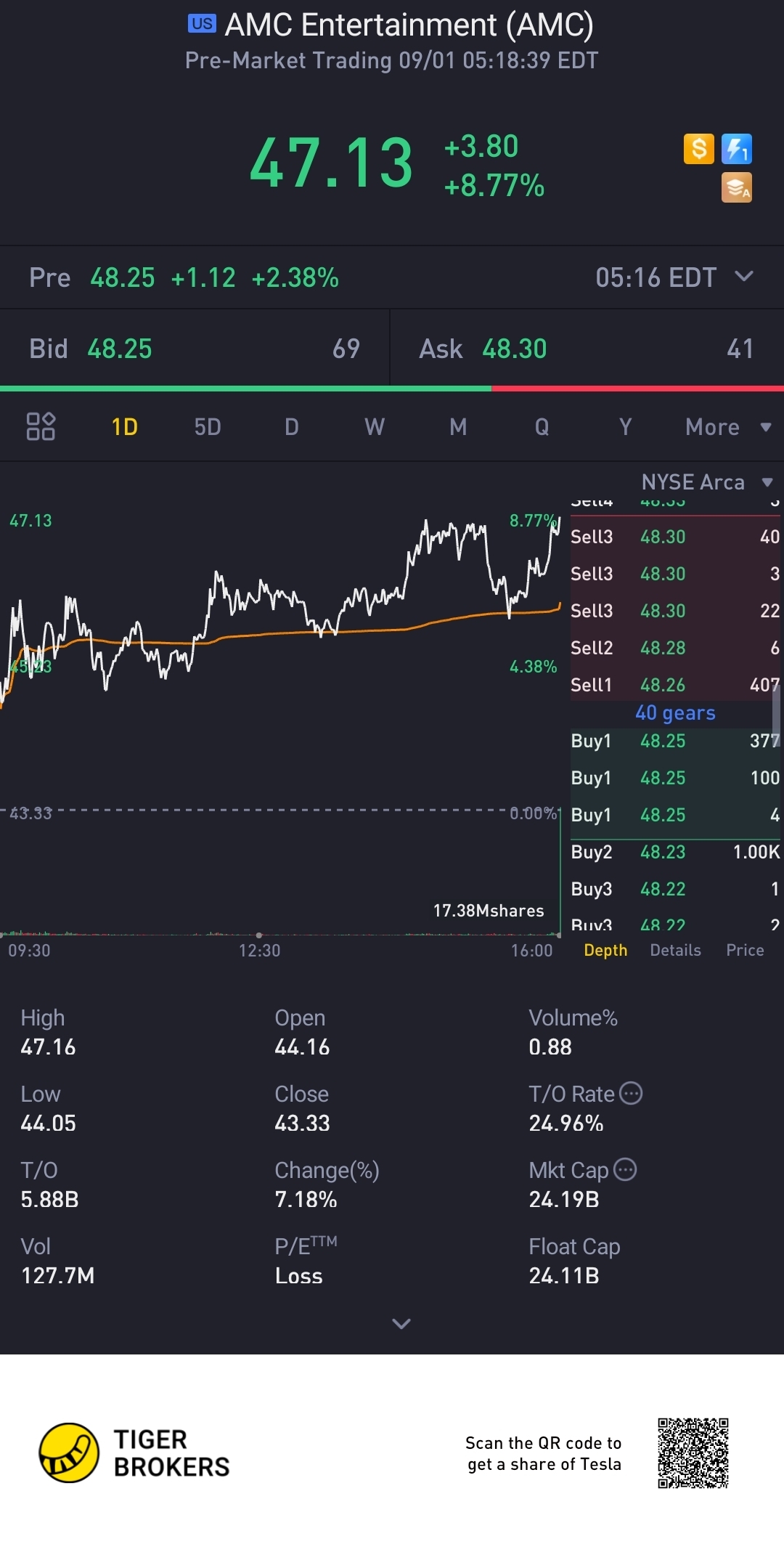Viewport: 784px width, 1552px height.
Task: Open the chart layout grid icon
Action: 41,426
